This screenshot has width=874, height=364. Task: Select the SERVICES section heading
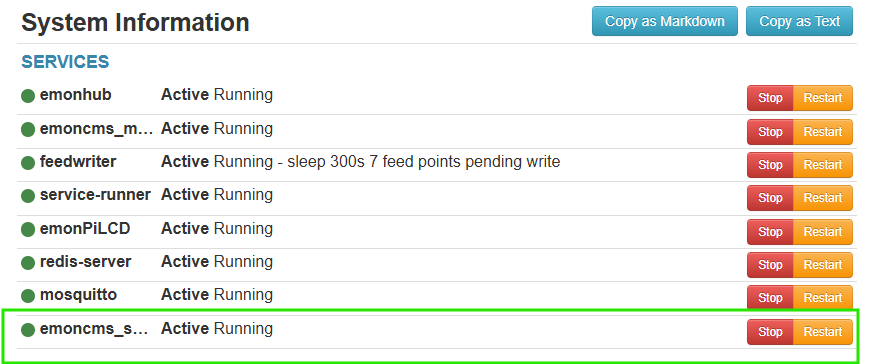tap(65, 62)
